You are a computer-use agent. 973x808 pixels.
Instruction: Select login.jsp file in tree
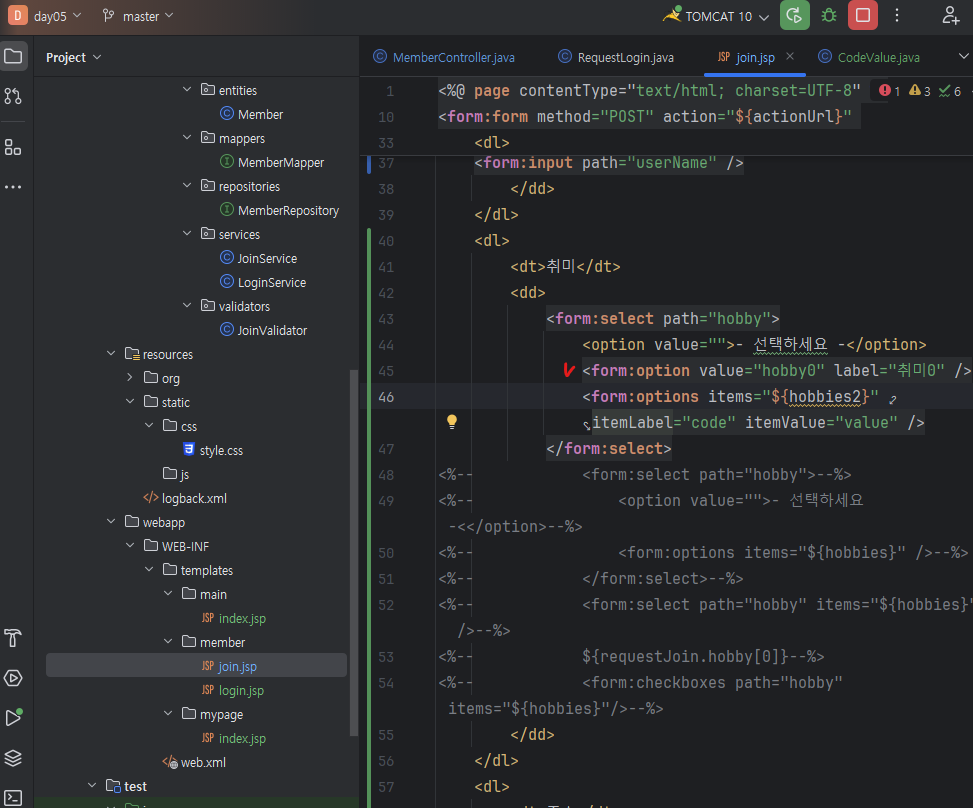(233, 690)
